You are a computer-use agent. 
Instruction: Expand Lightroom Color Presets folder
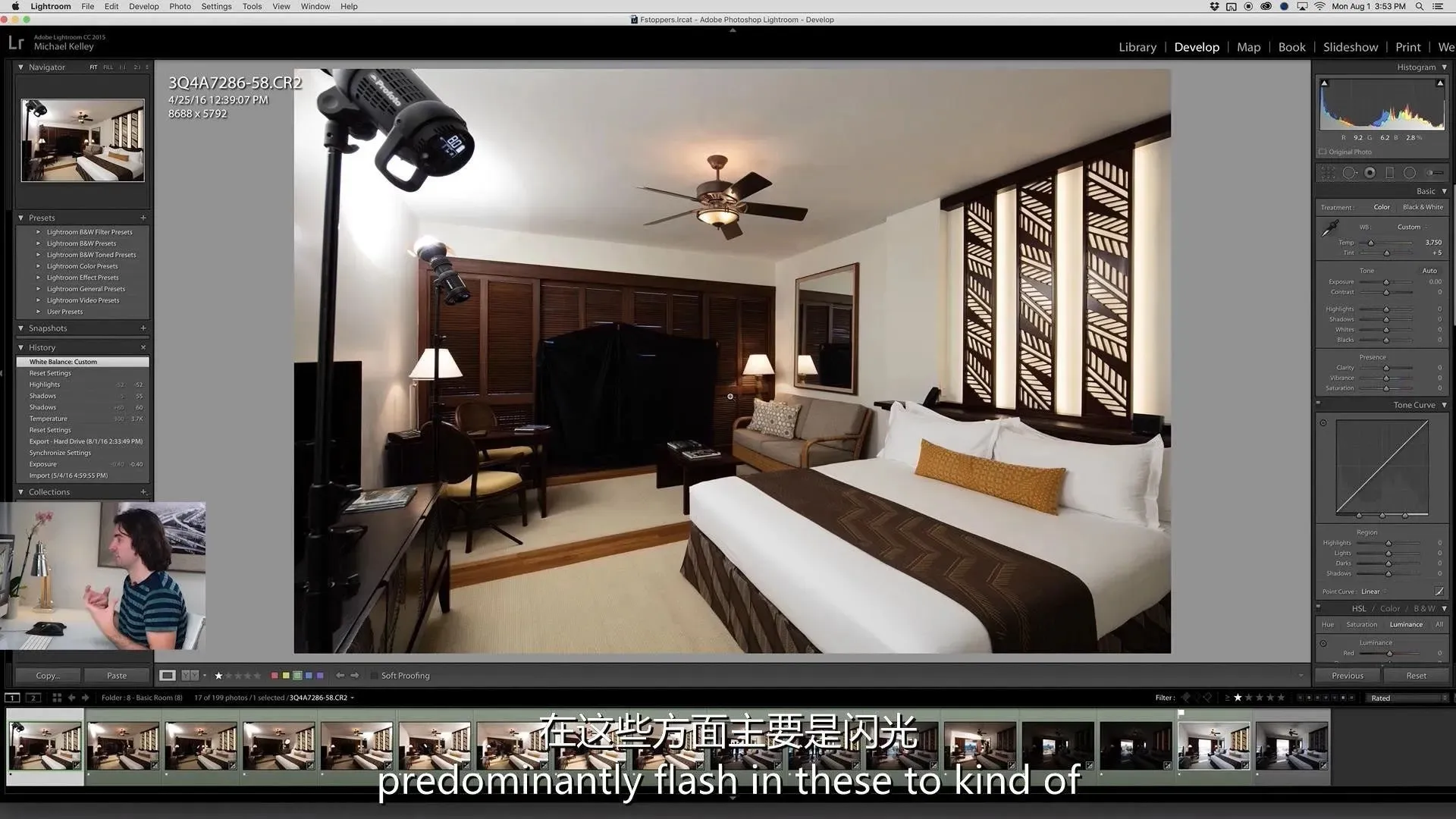pyautogui.click(x=39, y=266)
